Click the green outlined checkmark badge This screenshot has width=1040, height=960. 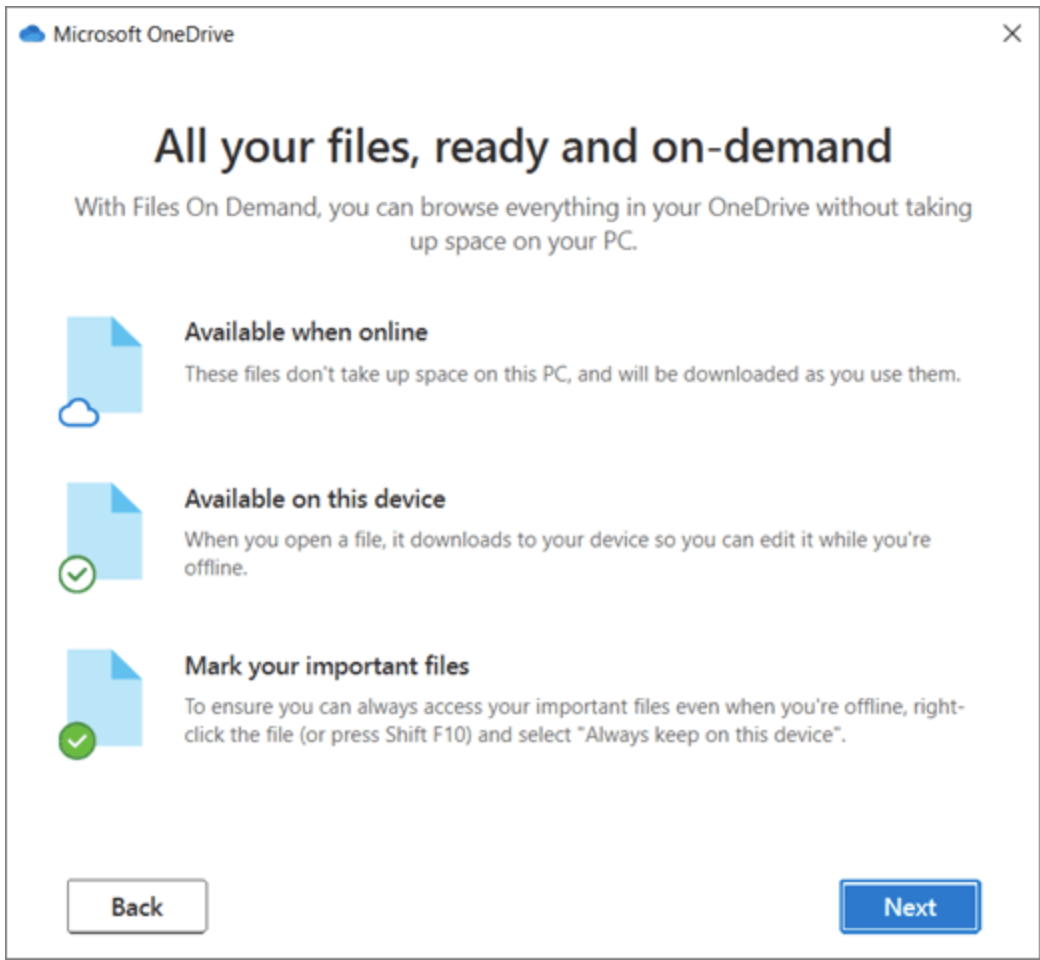(x=77, y=575)
